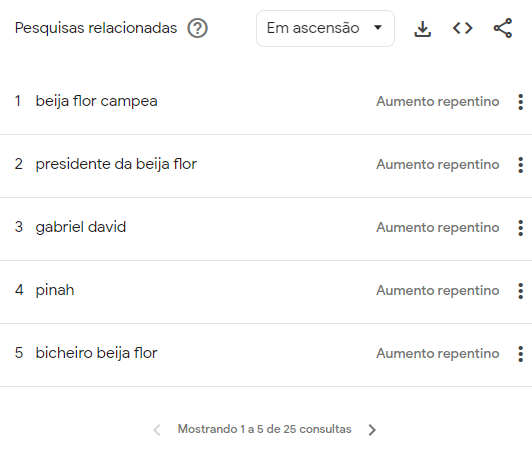532x456 pixels.
Task: Select the bicheiro beija flor query
Action: 96,353
